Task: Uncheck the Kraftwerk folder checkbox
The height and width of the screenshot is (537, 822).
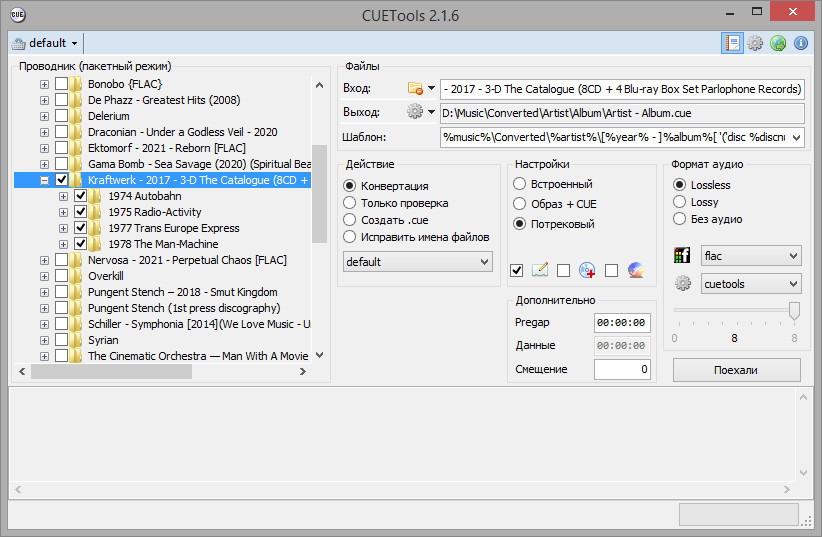Action: click(x=61, y=180)
